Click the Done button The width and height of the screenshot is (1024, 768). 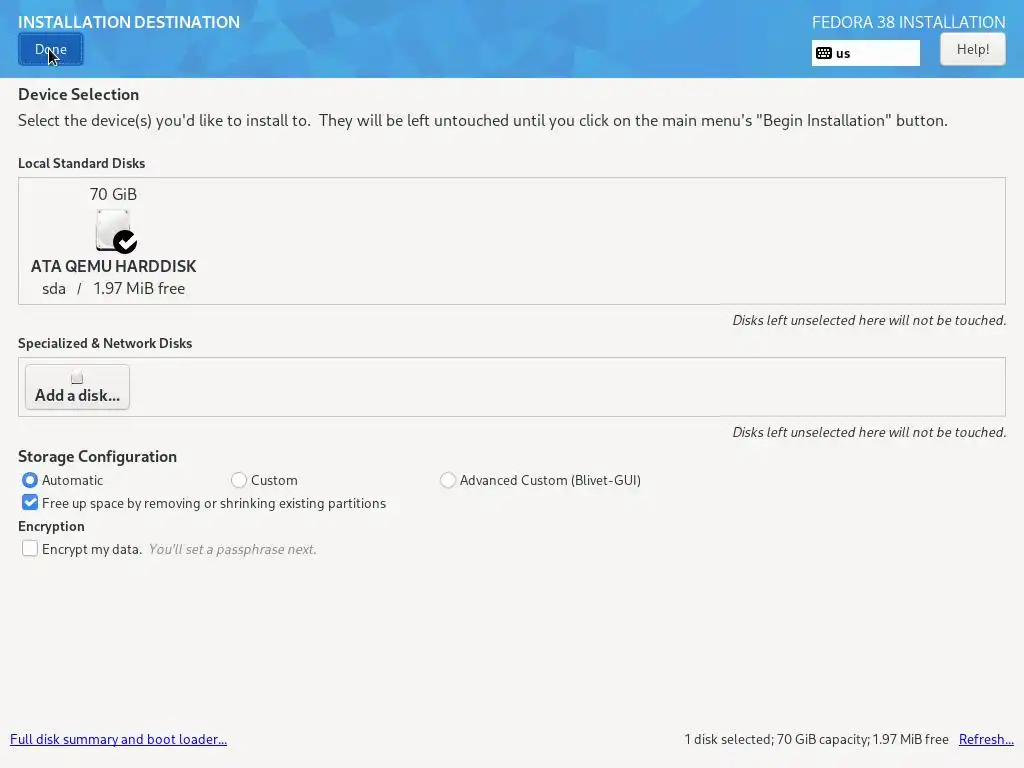pos(50,49)
